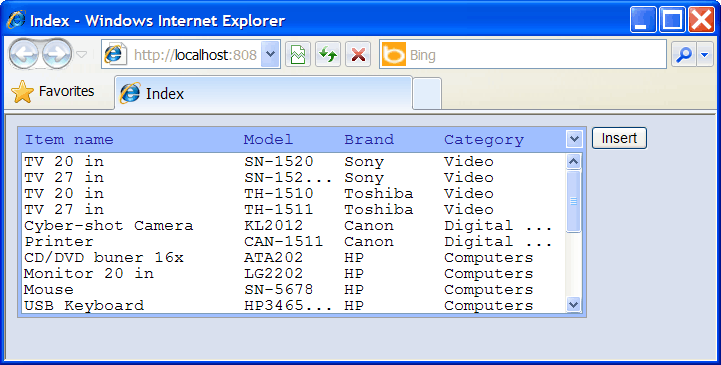Click the Model column header

coord(268,140)
